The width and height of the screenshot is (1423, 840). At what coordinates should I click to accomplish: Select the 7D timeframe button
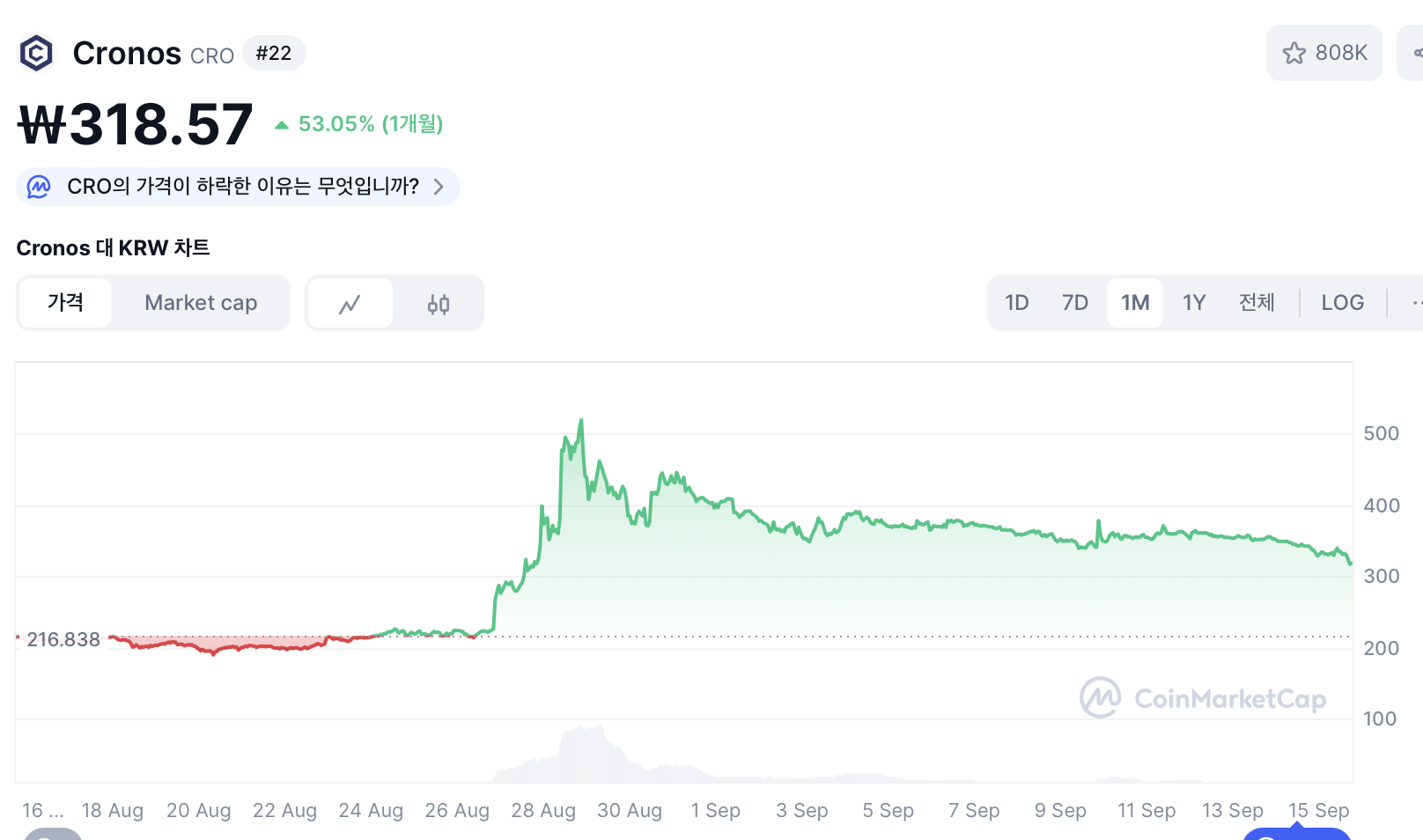[1075, 303]
